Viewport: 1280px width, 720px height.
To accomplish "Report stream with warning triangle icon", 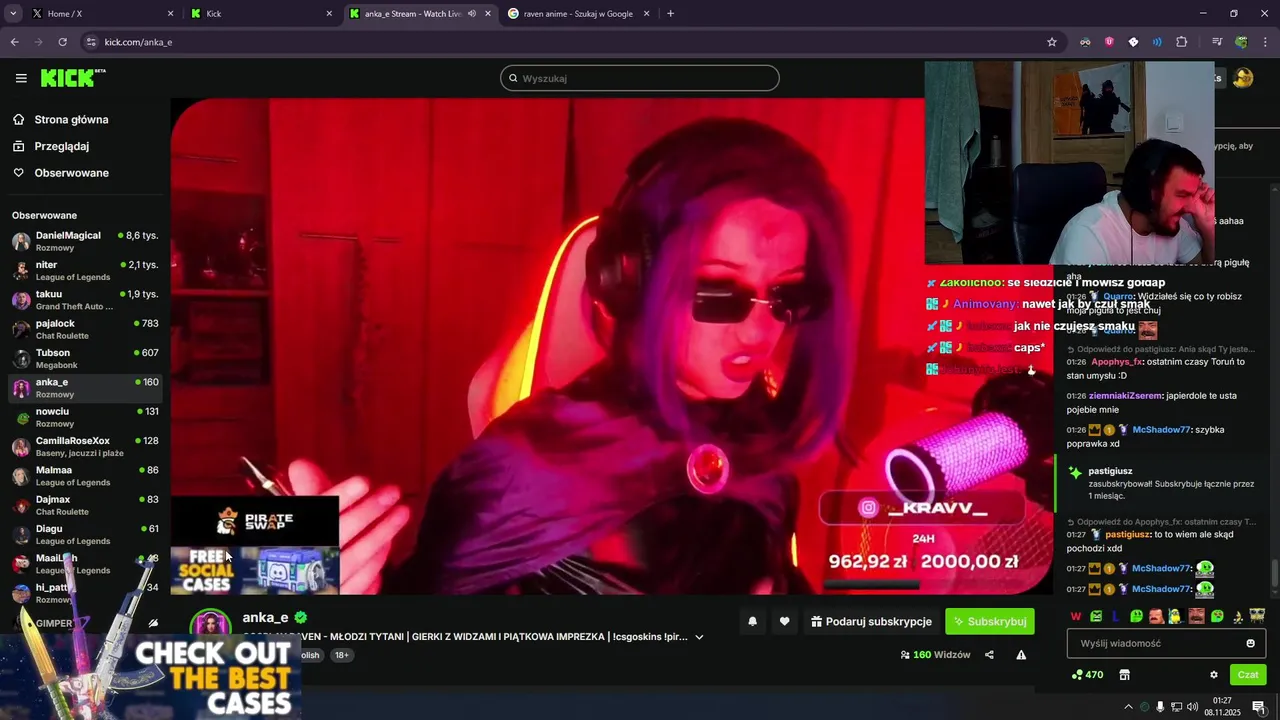I will pyautogui.click(x=1021, y=655).
